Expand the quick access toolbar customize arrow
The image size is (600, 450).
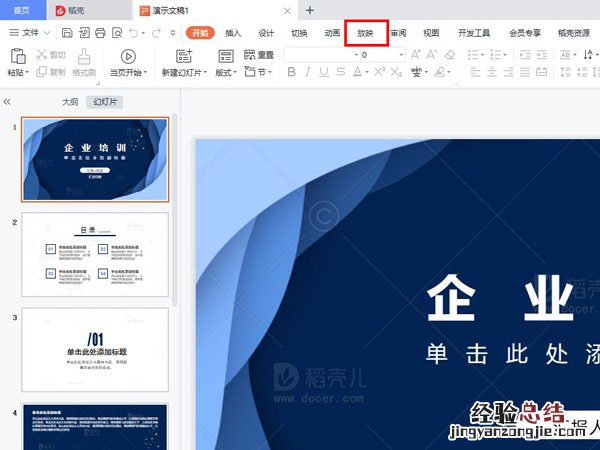click(x=173, y=33)
